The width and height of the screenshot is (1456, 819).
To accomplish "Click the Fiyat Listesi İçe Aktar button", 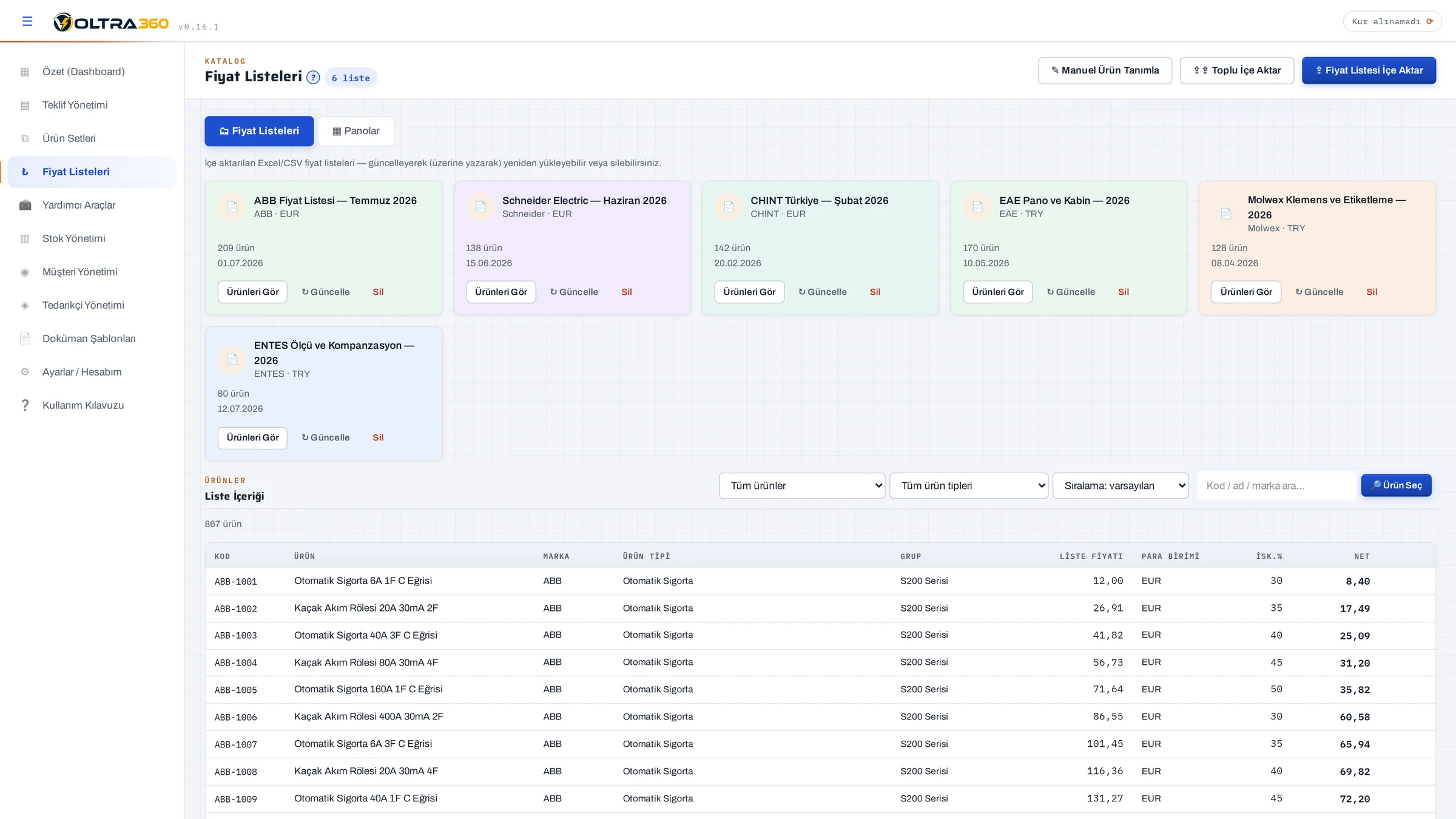I will [1369, 70].
